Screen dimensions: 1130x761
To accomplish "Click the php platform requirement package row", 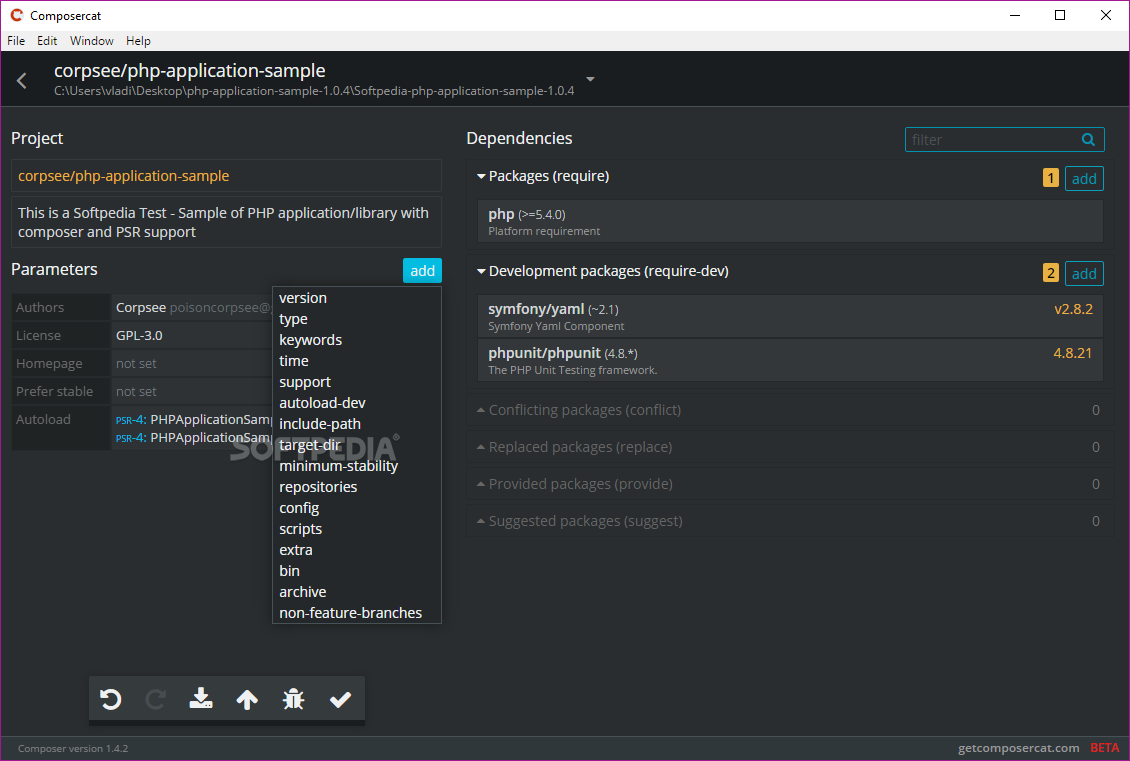I will 790,221.
